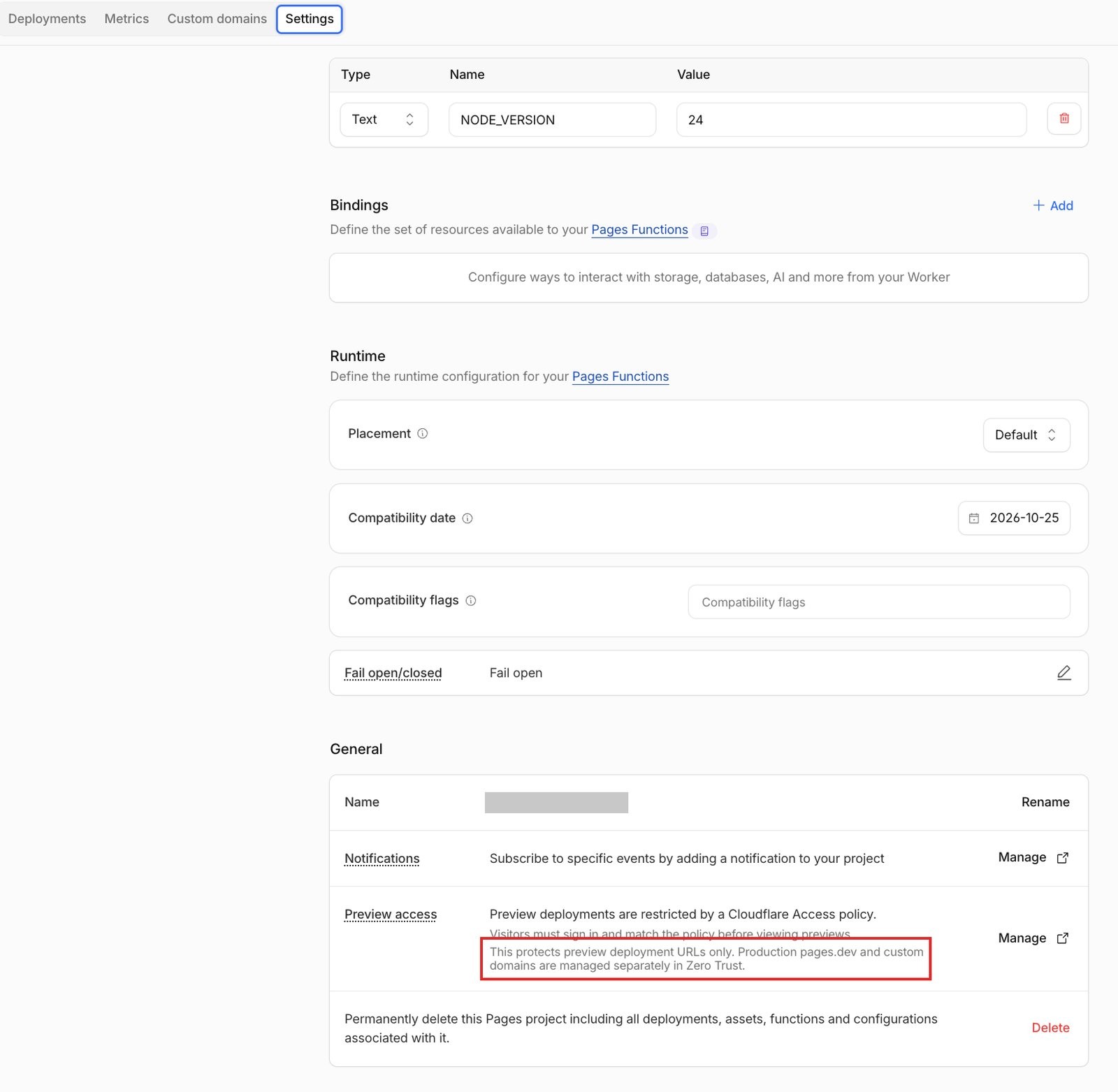Open the Compatibility date picker showing 2026-10-25

(1014, 518)
